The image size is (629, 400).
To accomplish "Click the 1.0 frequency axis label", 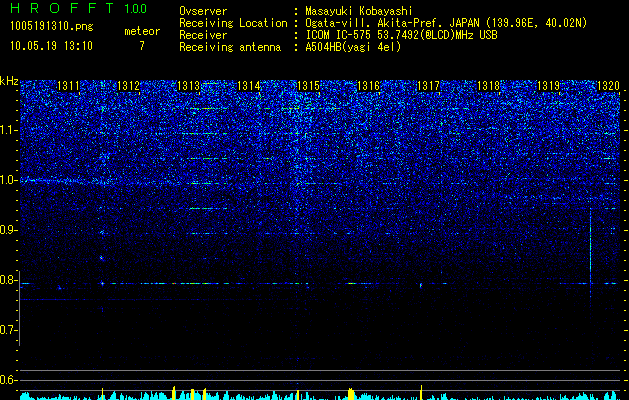I will tap(9, 180).
